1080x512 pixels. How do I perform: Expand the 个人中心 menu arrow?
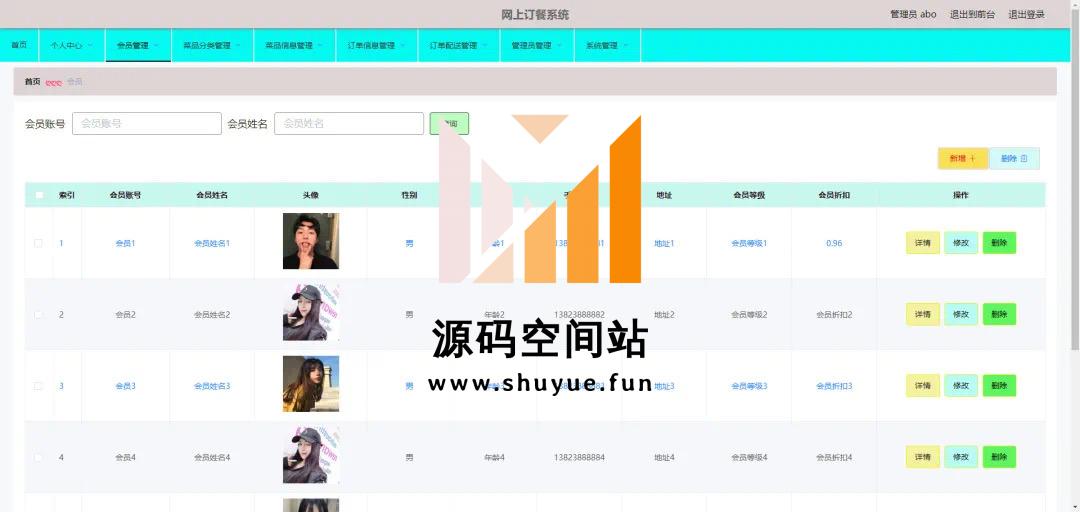coord(90,45)
